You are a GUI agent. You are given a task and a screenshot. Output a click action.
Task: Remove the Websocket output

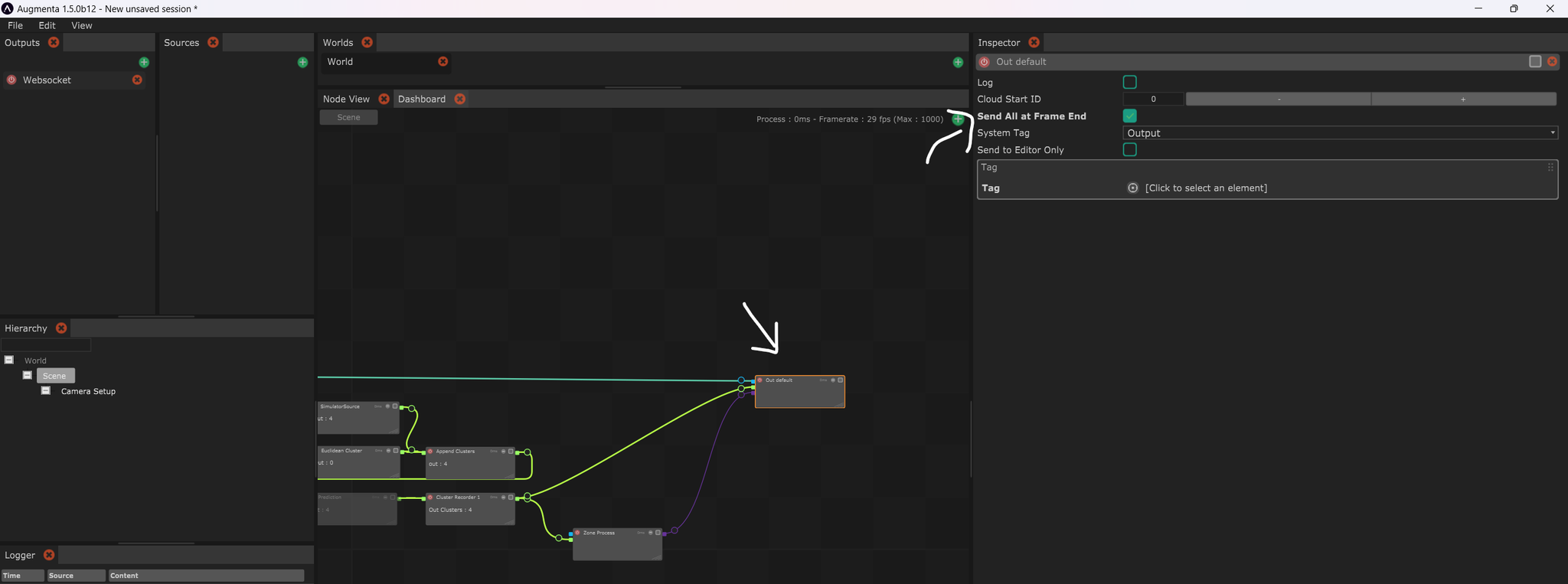click(137, 80)
